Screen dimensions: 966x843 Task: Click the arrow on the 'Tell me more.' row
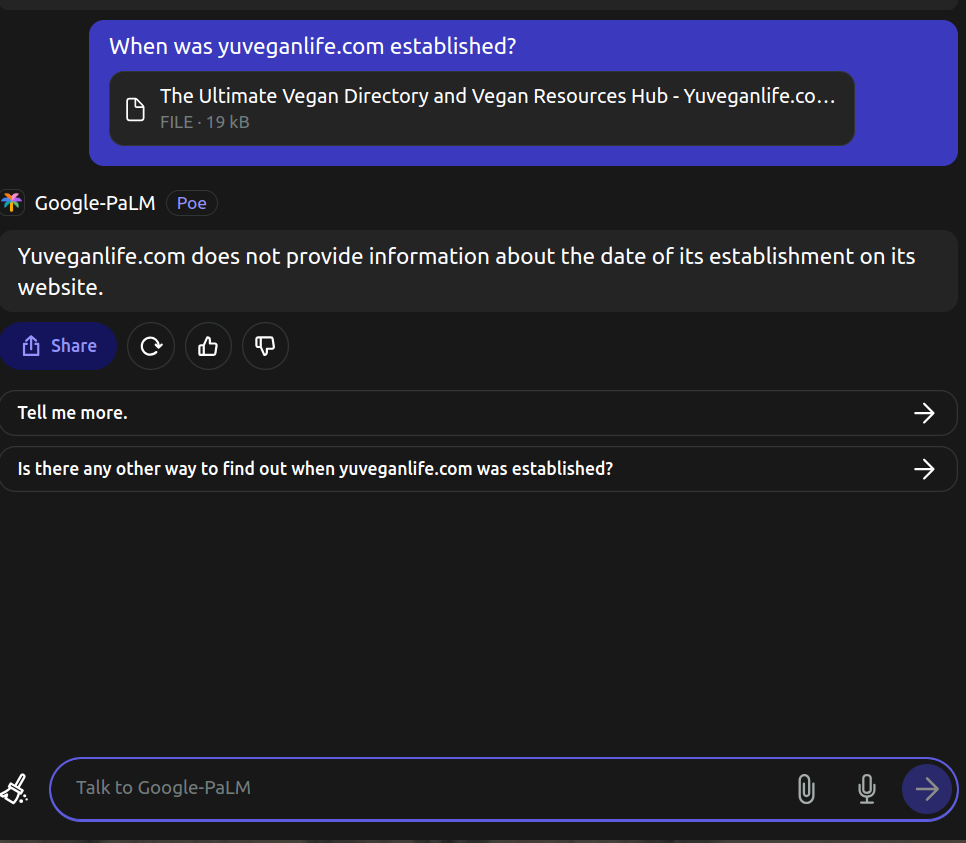point(924,413)
